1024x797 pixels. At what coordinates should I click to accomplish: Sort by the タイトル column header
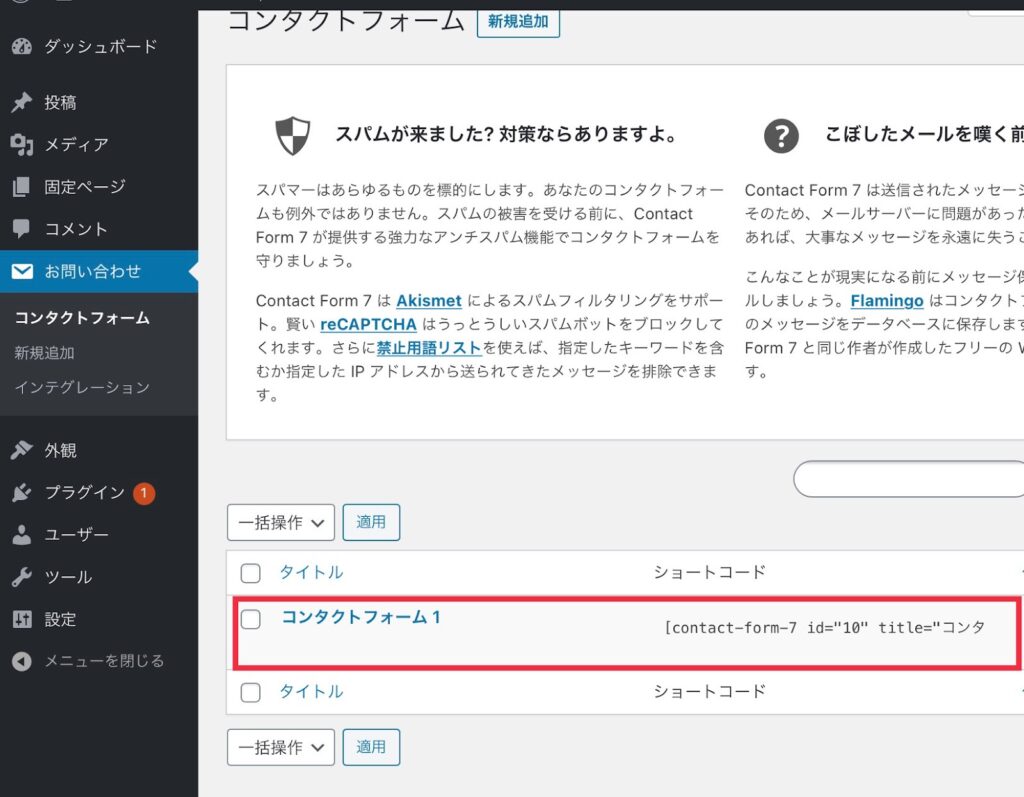(311, 572)
